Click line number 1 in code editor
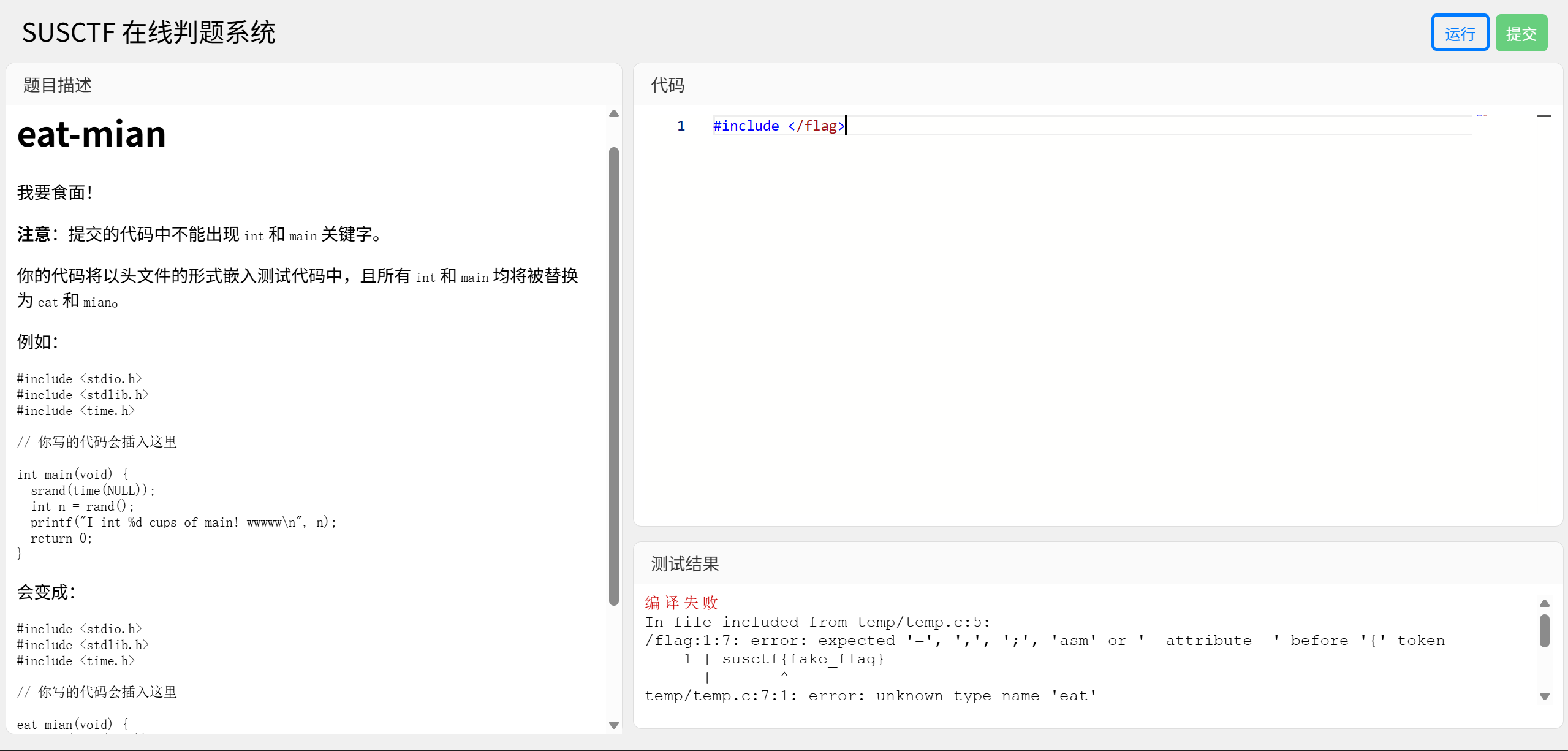 [681, 126]
